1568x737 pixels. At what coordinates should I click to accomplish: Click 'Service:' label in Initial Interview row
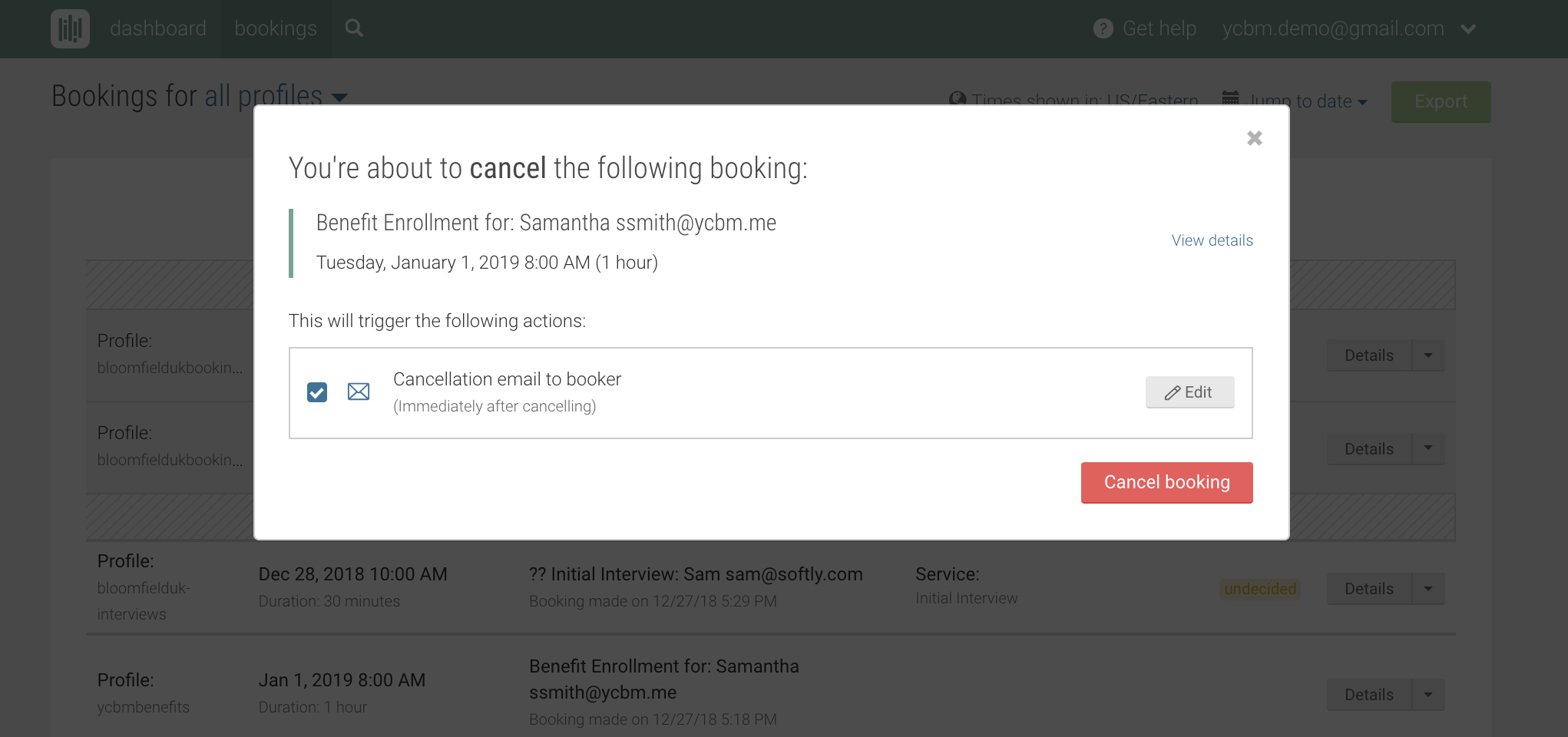point(947,574)
